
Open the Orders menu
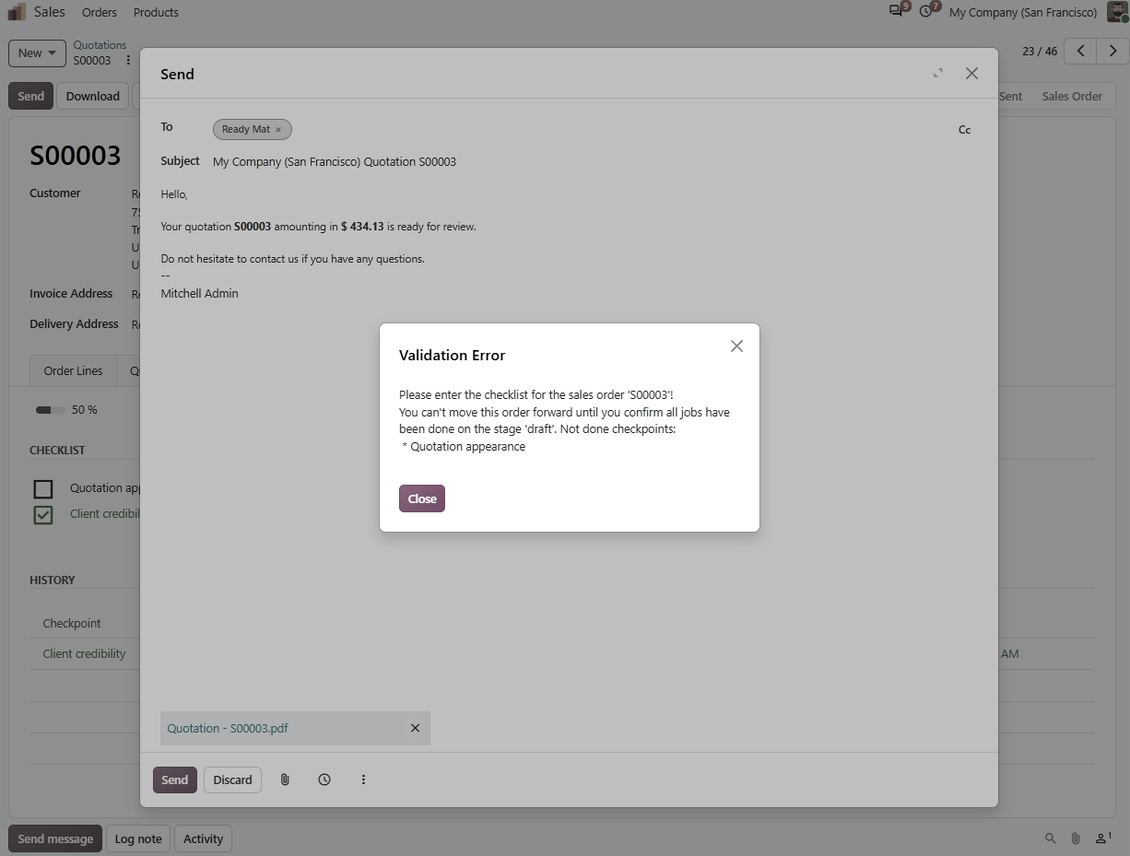pyautogui.click(x=99, y=12)
